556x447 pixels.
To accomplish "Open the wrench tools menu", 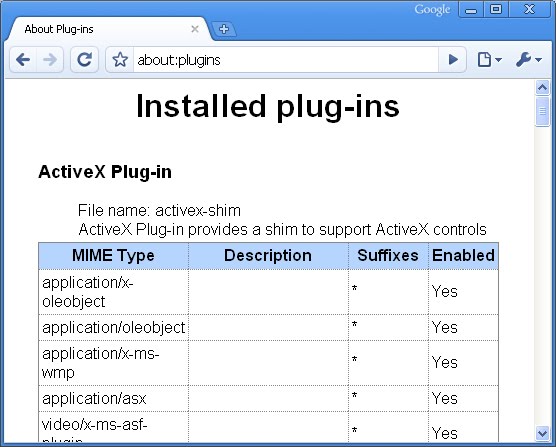I will 528,60.
